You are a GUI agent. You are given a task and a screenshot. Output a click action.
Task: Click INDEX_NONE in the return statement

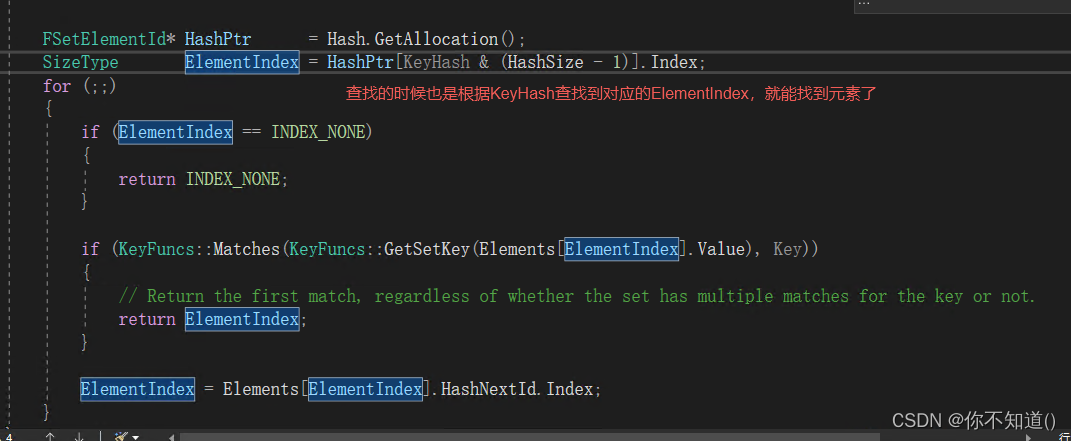pyautogui.click(x=233, y=179)
